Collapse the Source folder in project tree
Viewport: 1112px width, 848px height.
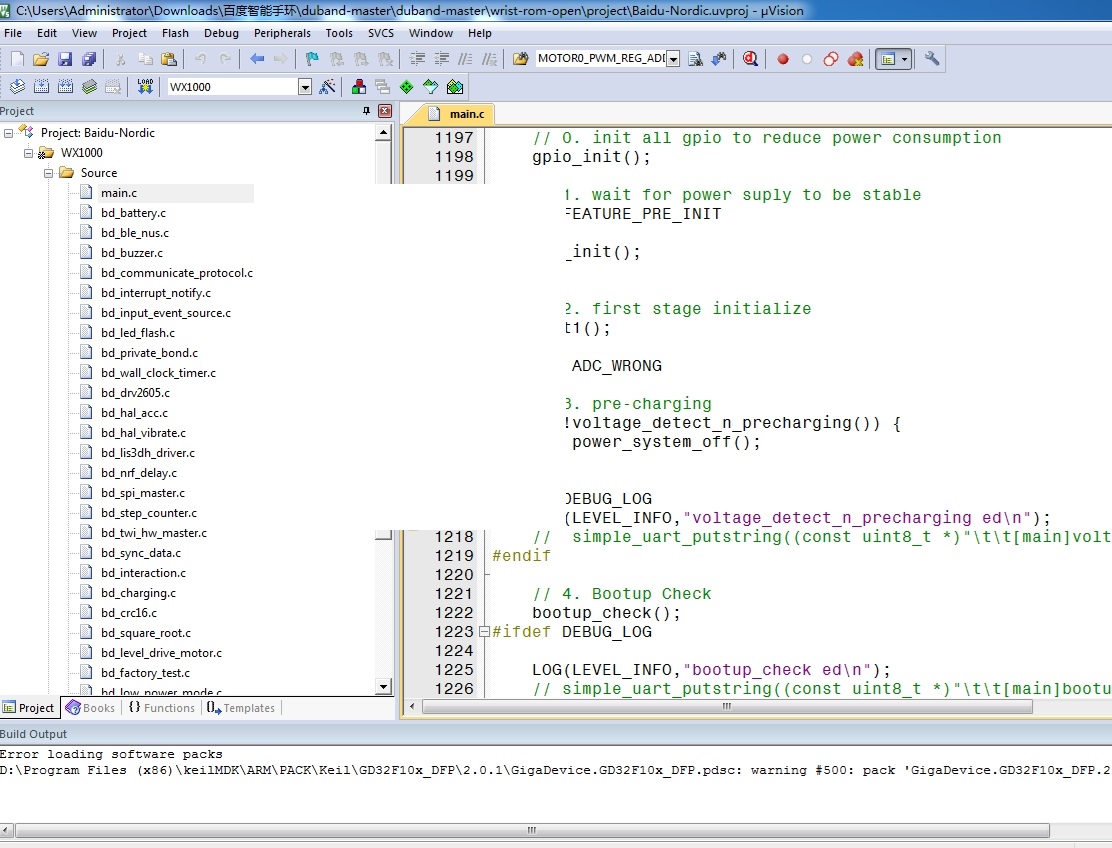48,172
